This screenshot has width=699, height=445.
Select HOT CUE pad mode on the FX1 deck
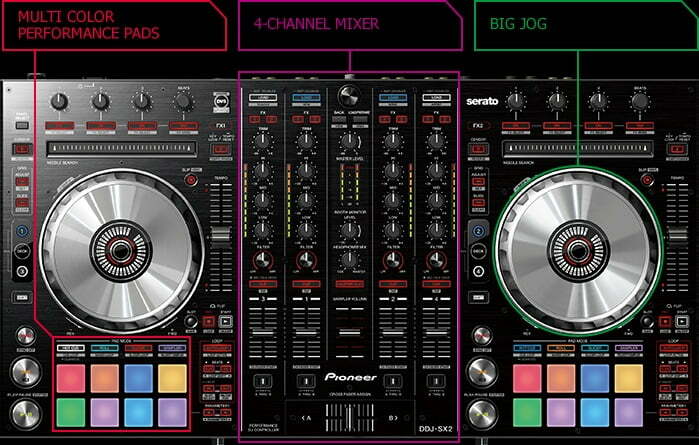71,348
